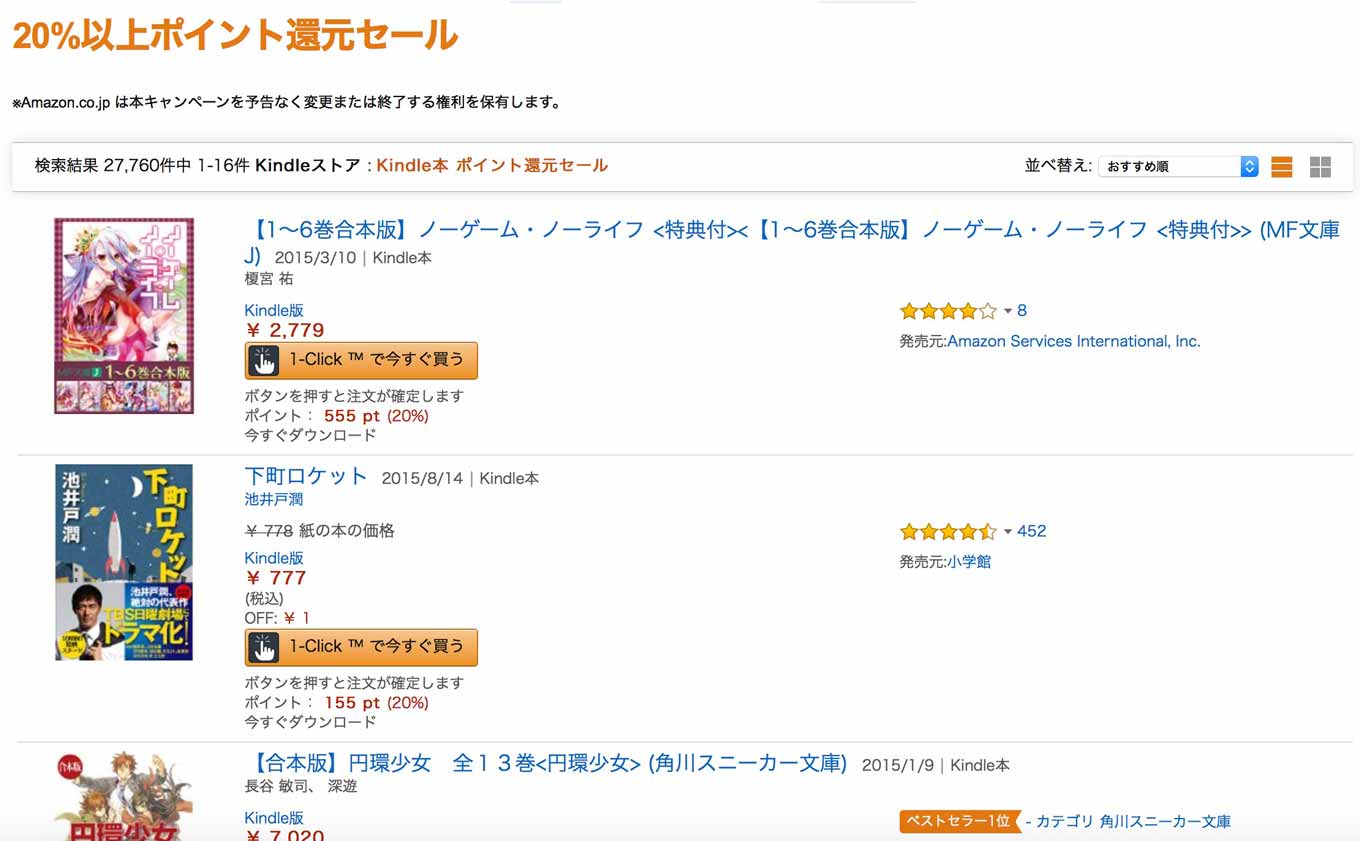Open publisher link 小学館
This screenshot has width=1360, height=841.
coord(969,562)
